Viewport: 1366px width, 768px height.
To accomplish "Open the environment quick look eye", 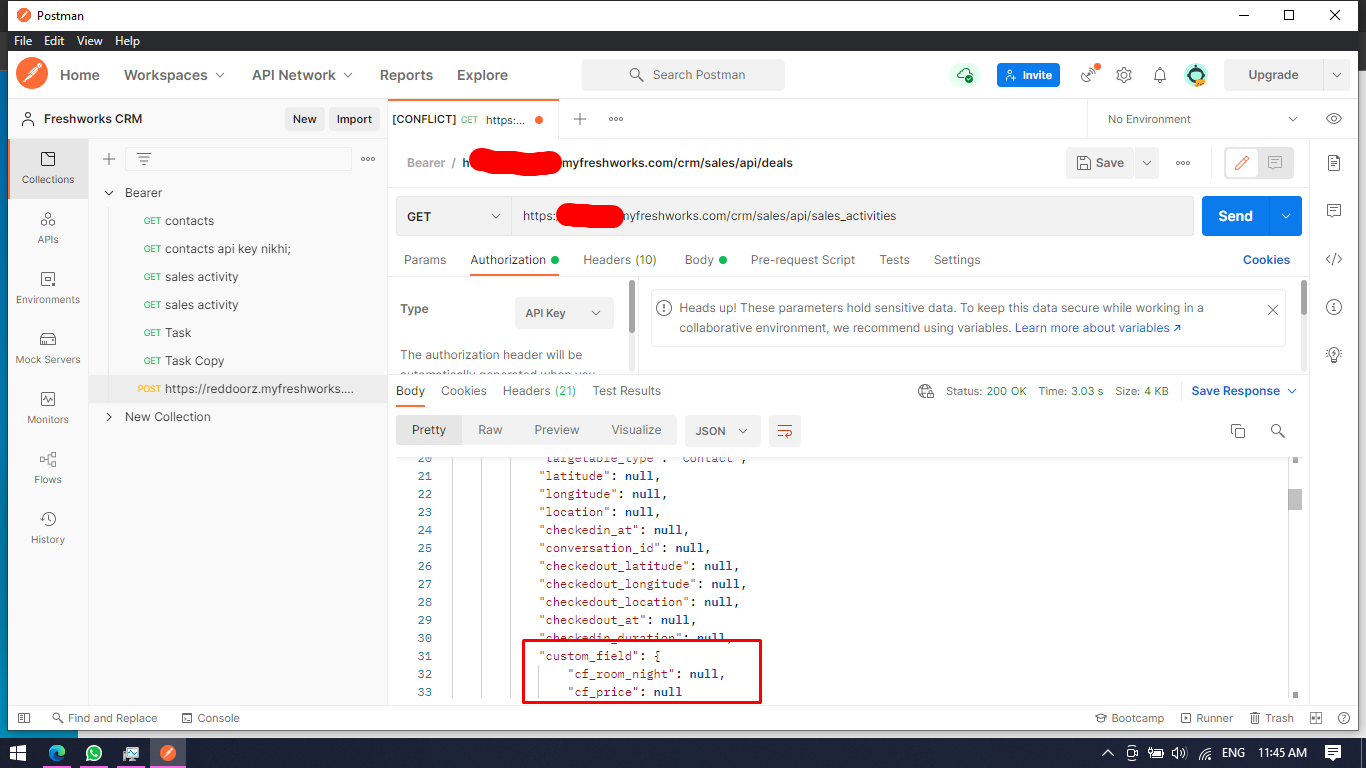I will click(1334, 119).
